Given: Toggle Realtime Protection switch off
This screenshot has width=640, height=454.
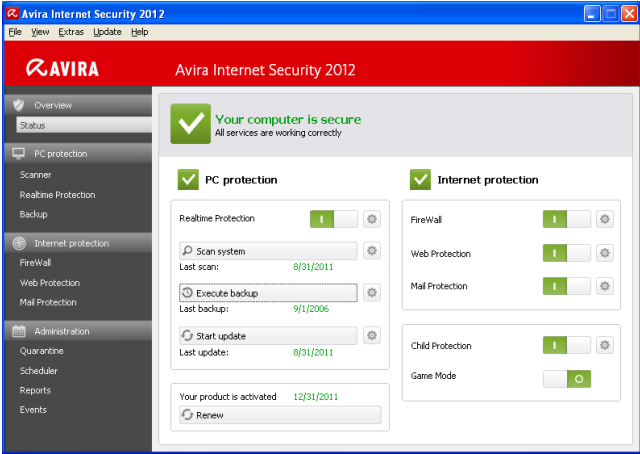Looking at the screenshot, I should tap(334, 219).
